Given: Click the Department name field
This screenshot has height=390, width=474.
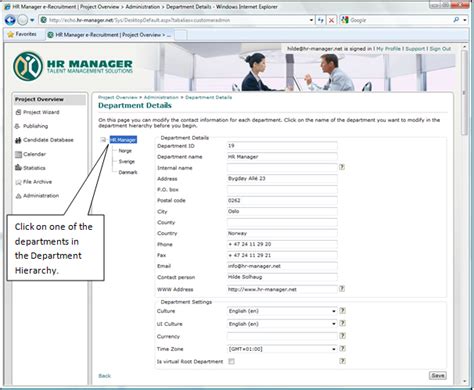Looking at the screenshot, I should point(282,157).
